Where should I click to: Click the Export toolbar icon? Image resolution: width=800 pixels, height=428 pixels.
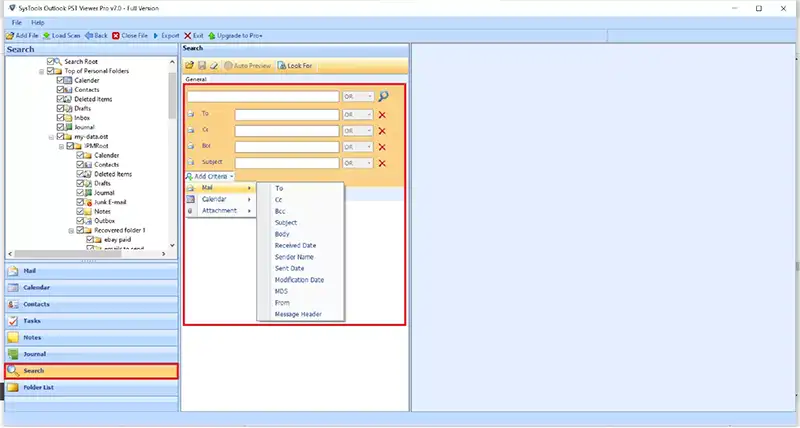point(156,36)
